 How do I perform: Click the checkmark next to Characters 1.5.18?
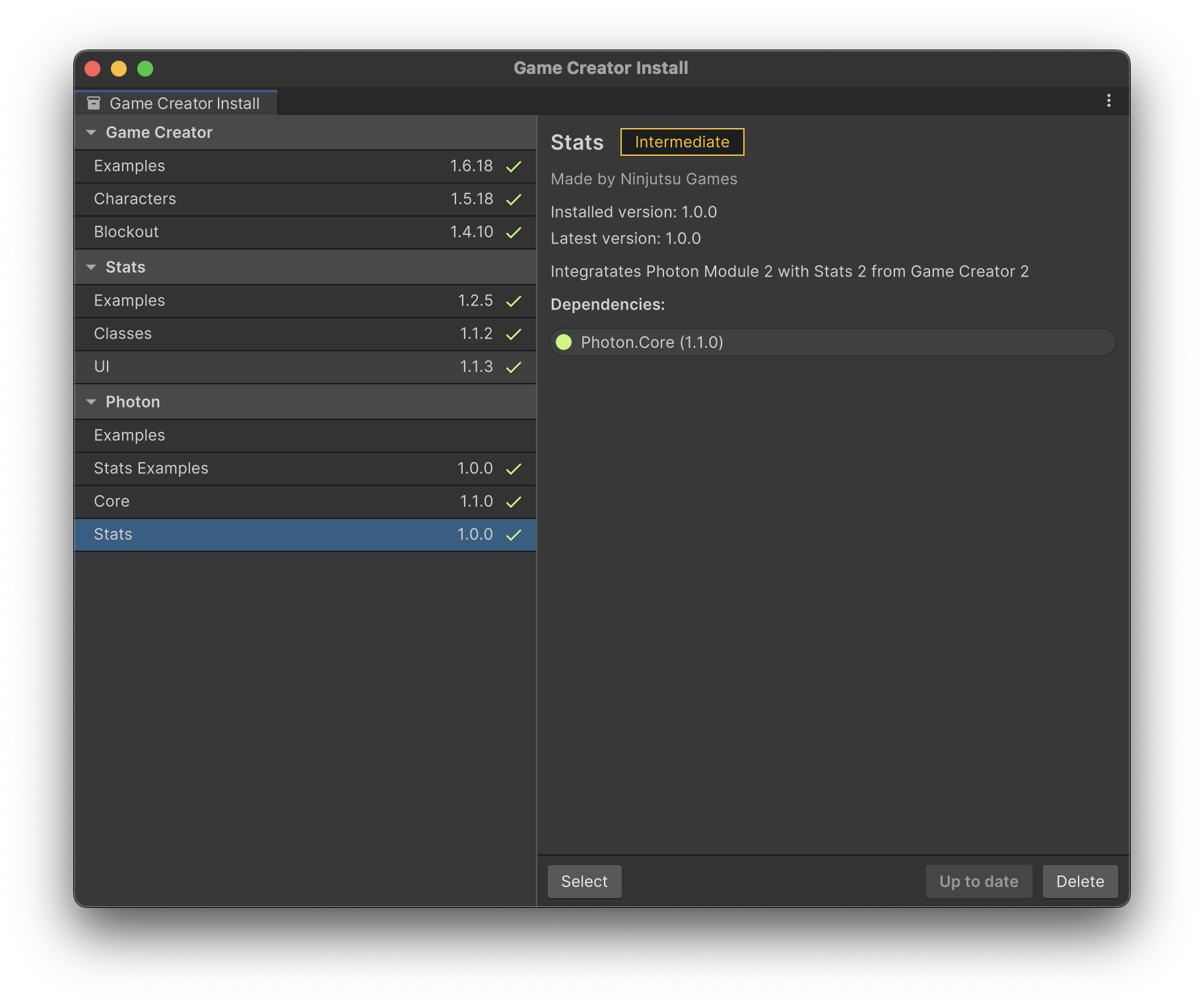click(x=514, y=199)
